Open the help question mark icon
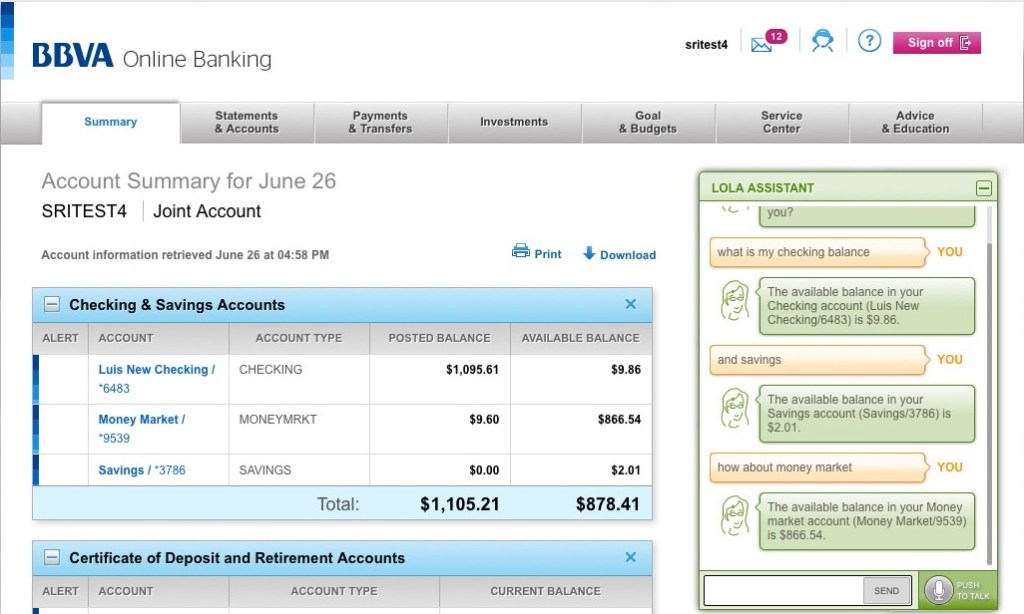This screenshot has height=614, width=1024. point(870,42)
